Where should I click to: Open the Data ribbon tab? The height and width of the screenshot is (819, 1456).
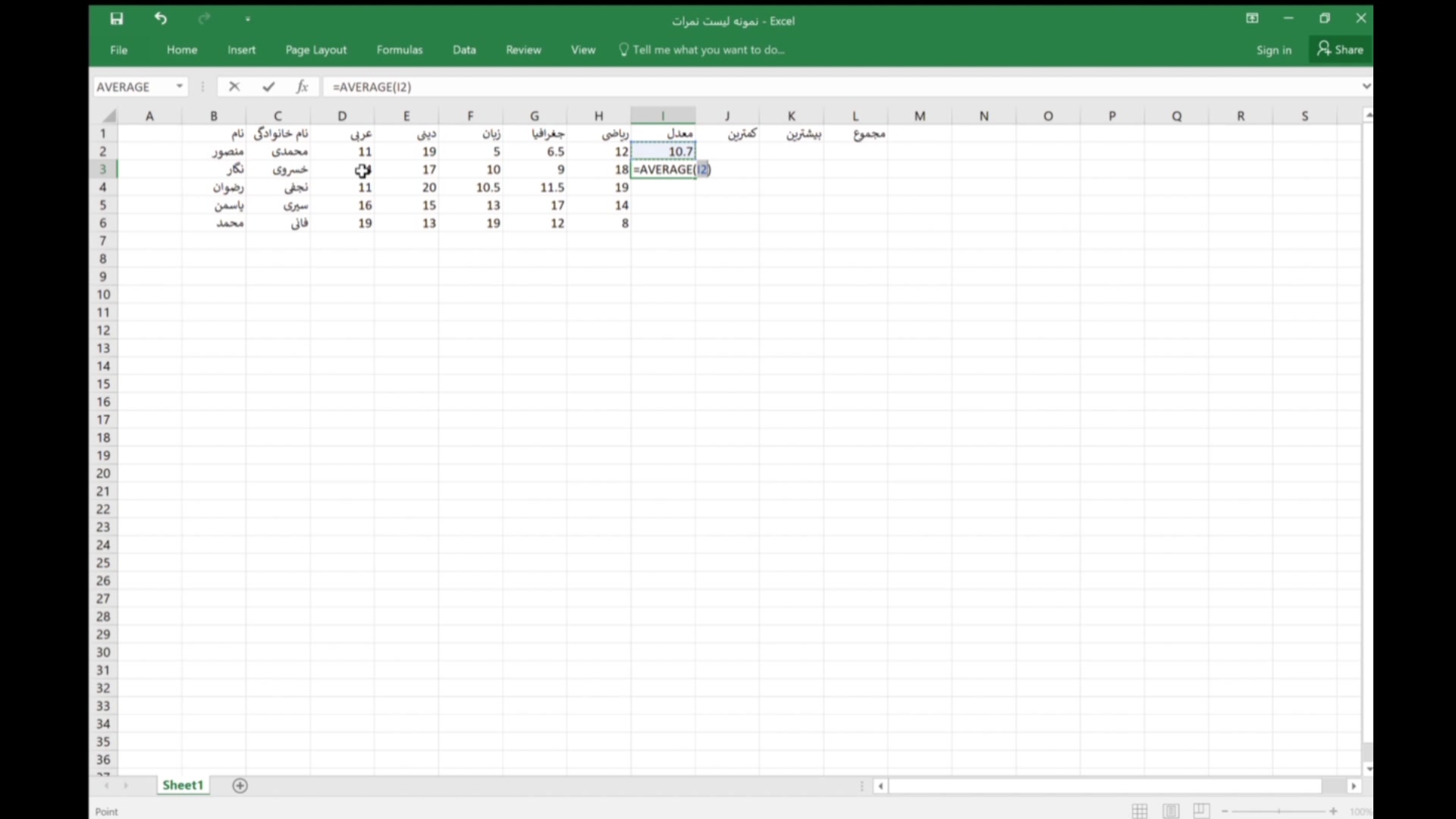(x=464, y=50)
